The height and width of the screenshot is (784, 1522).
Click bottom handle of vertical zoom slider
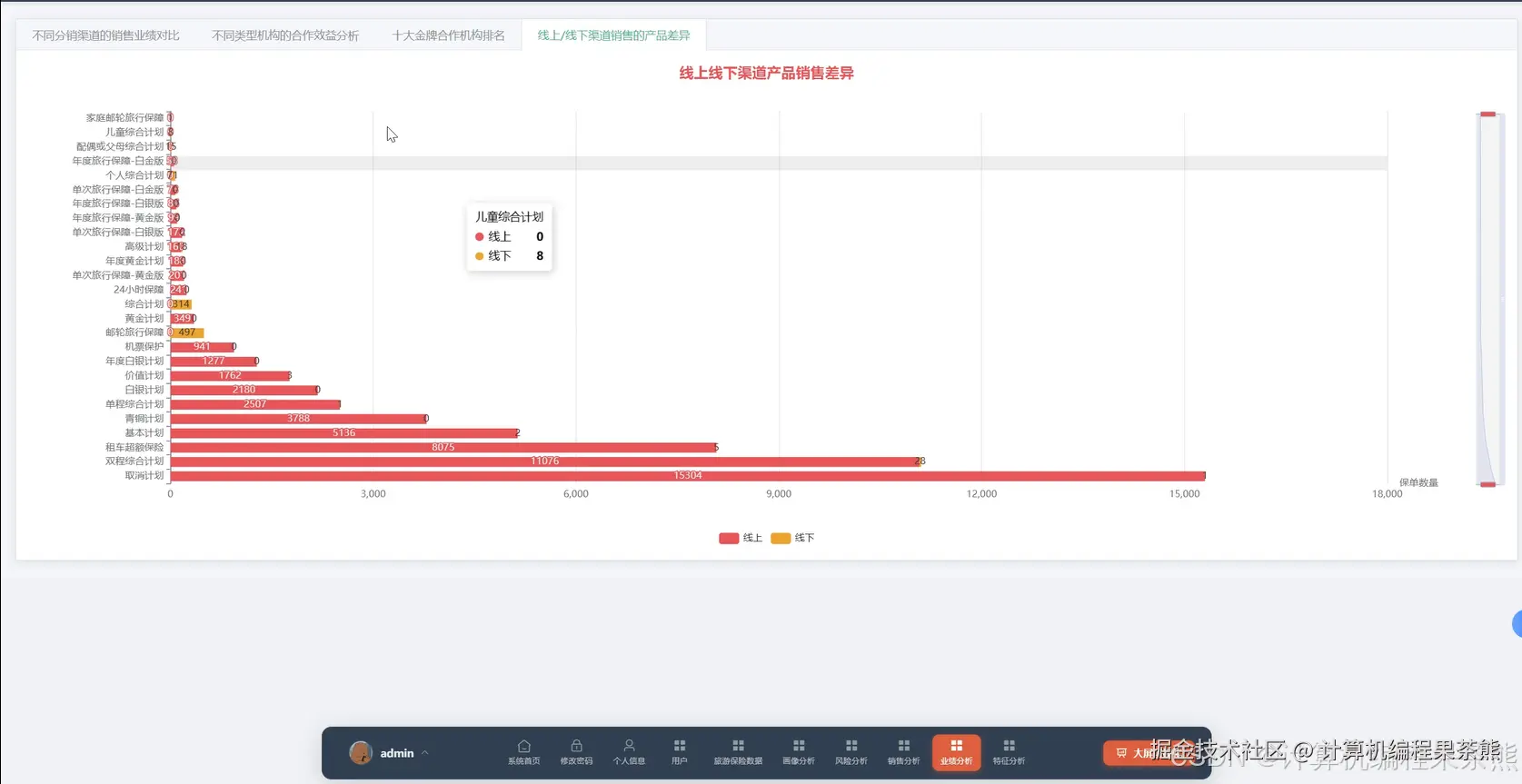coord(1487,484)
